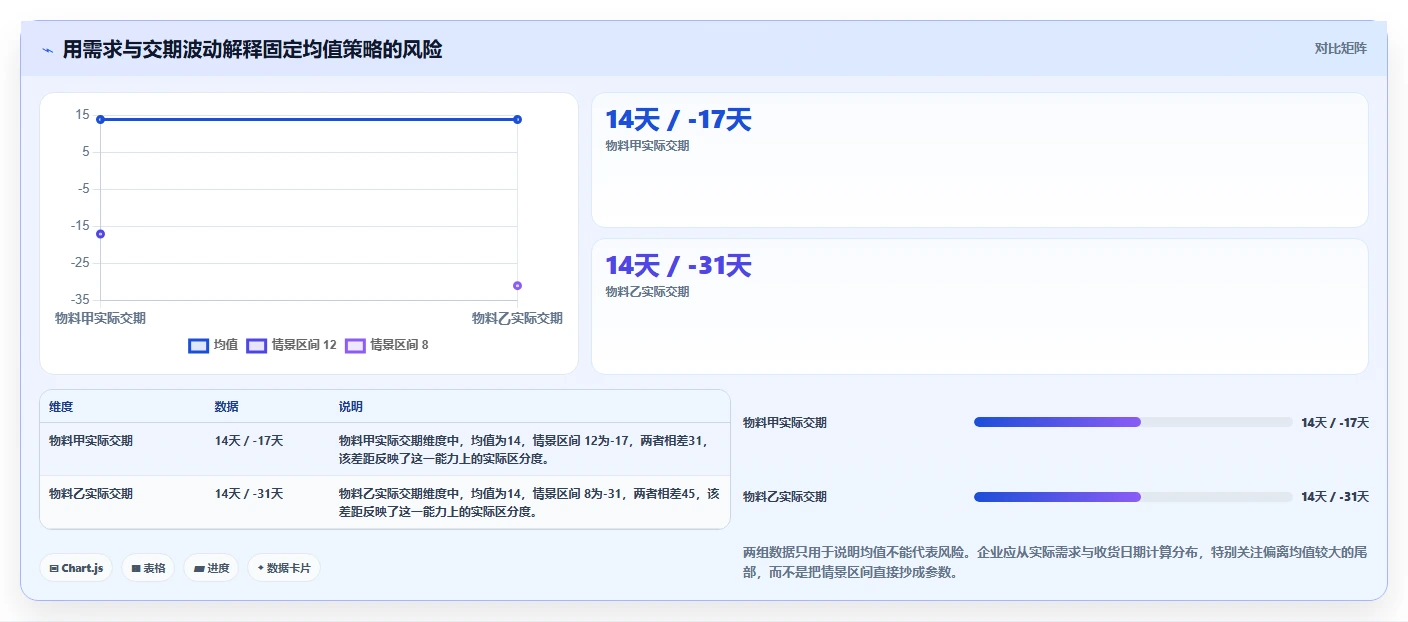
Task: Click the 物料乙实际交期 chart axis label
Action: click(517, 318)
